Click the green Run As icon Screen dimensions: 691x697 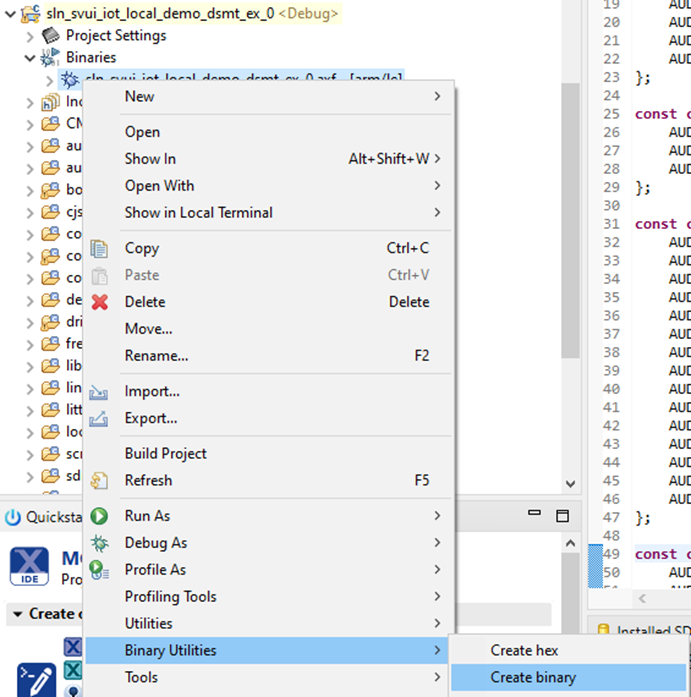click(99, 516)
